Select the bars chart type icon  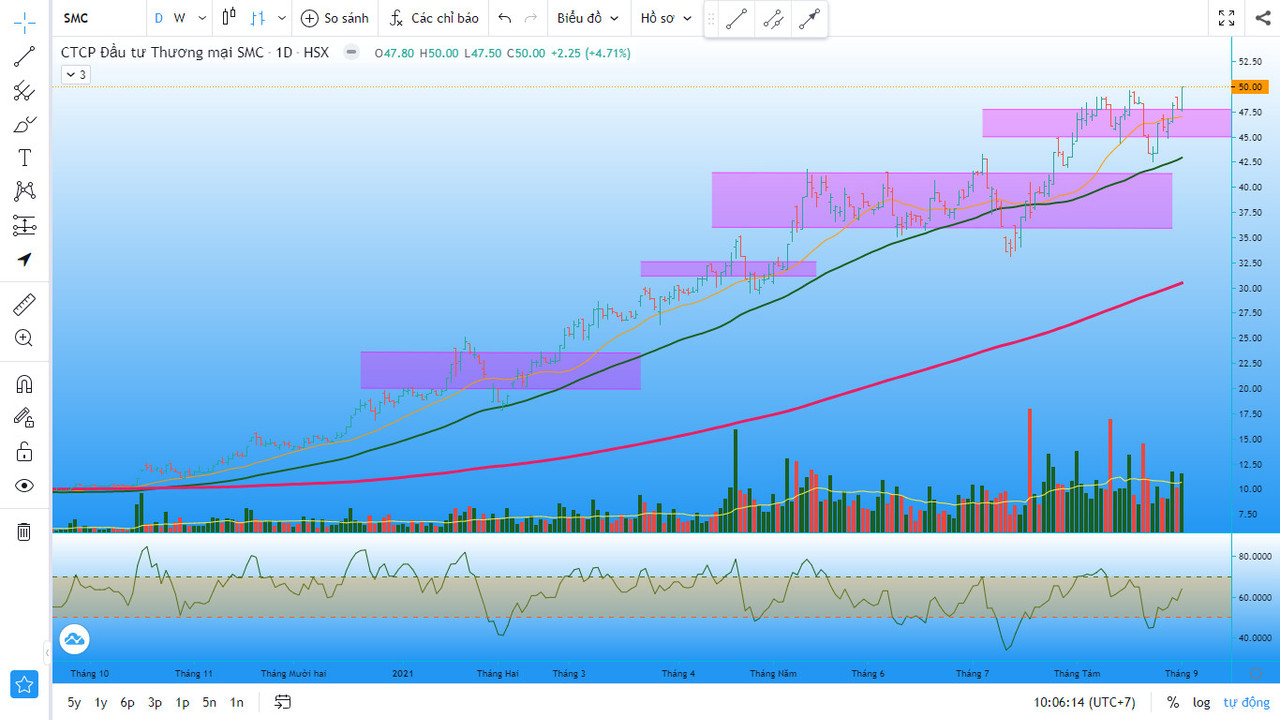pos(258,18)
